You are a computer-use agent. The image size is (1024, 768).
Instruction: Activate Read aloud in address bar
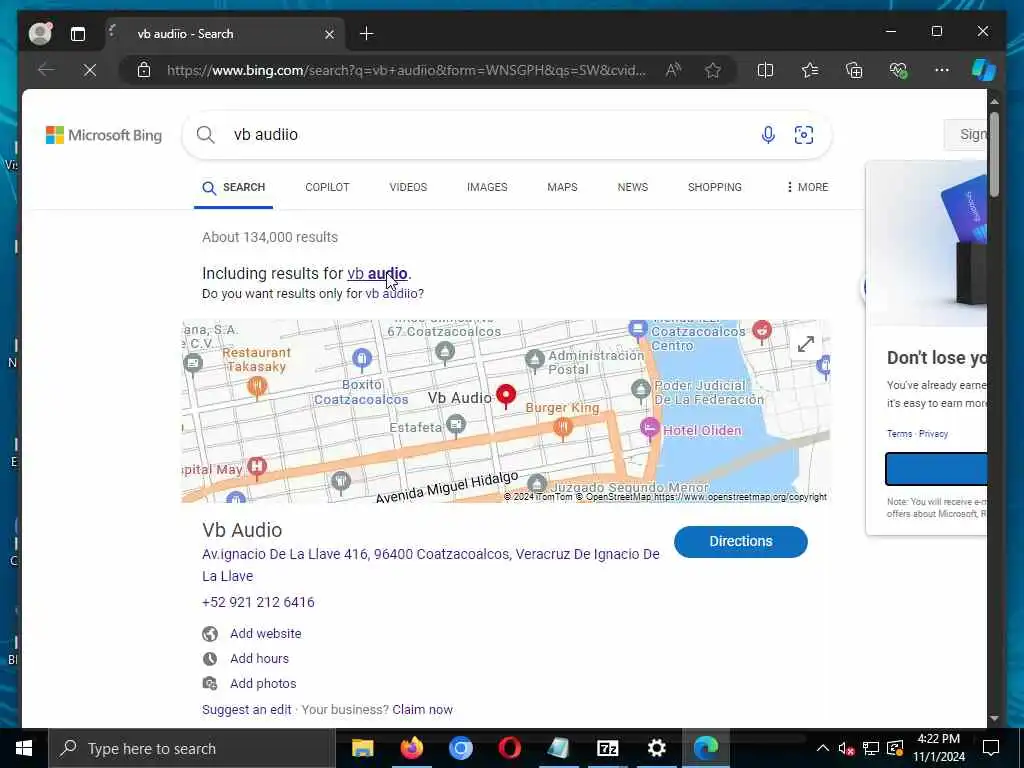[x=673, y=70]
